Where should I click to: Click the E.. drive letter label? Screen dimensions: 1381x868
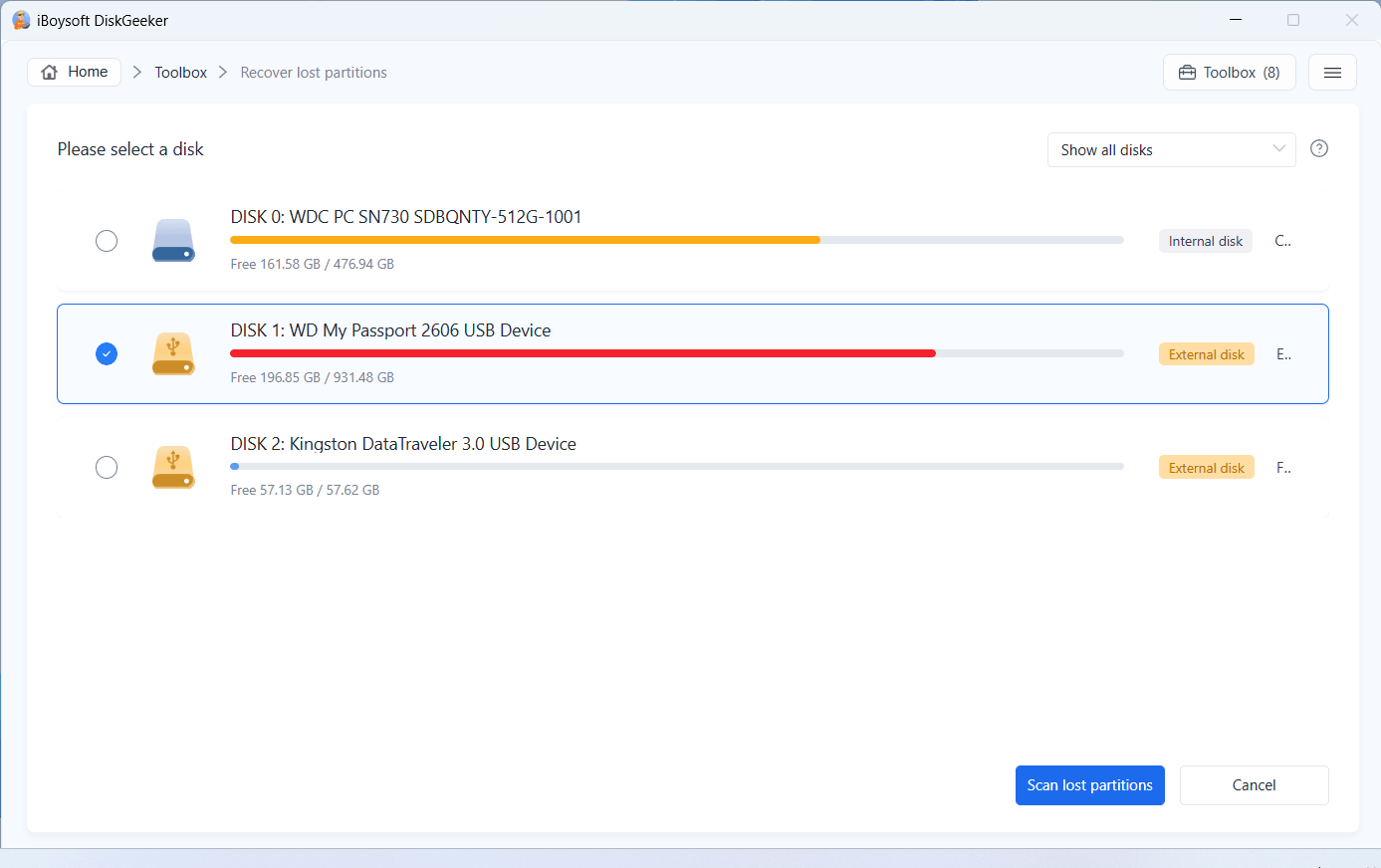1283,354
